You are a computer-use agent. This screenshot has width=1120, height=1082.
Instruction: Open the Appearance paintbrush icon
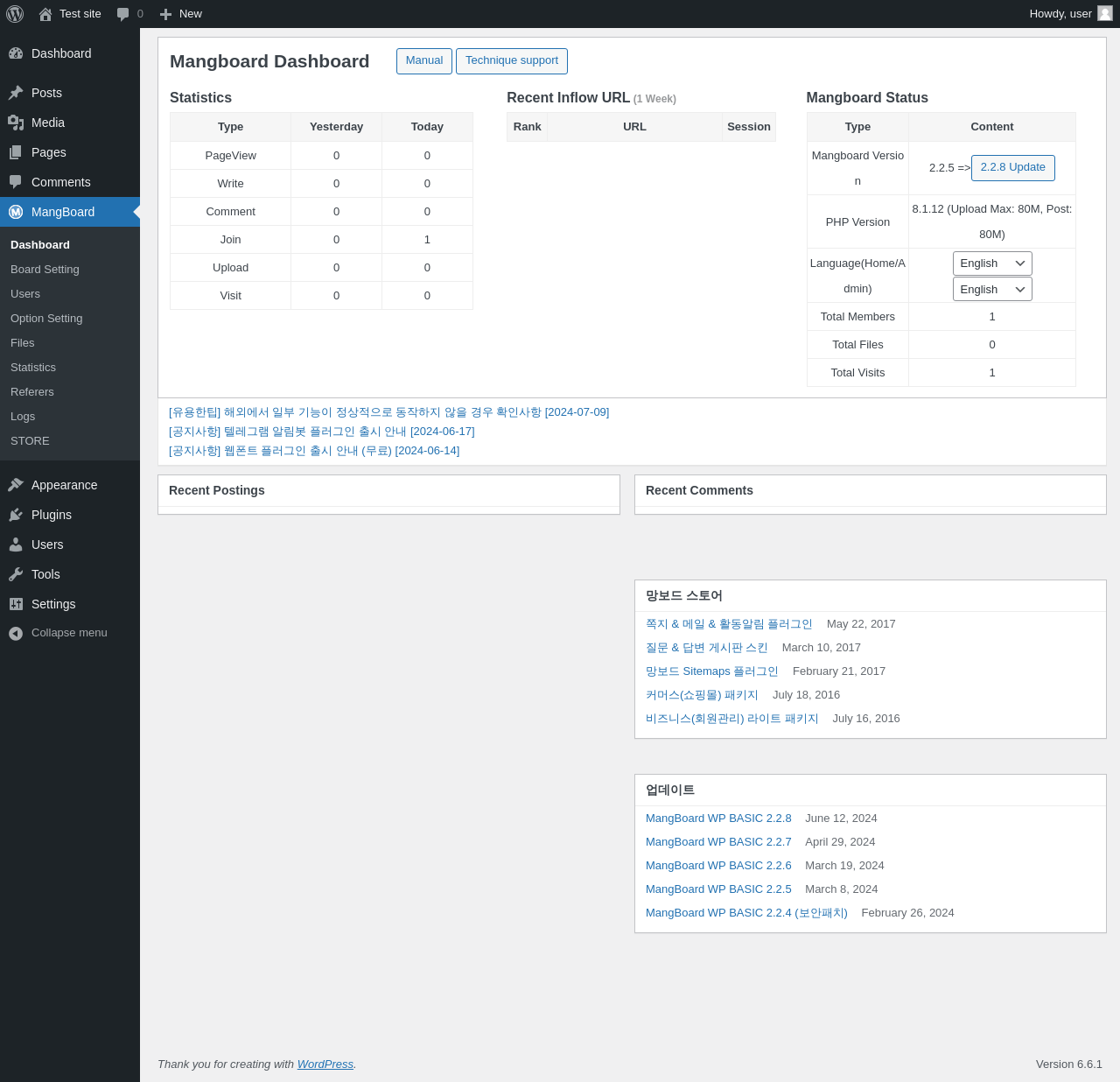[16, 485]
